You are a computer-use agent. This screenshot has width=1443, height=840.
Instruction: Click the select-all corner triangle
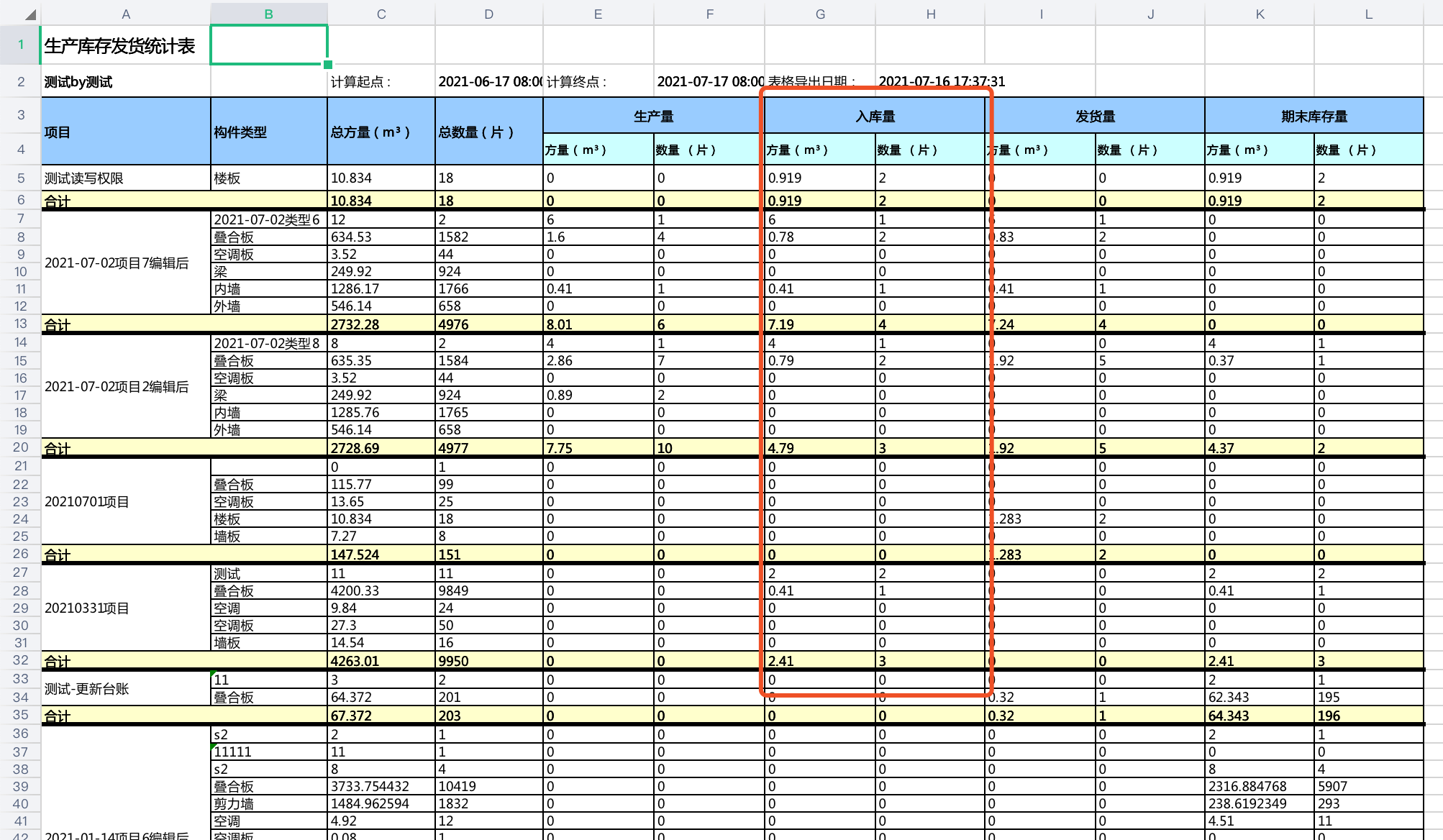click(x=29, y=14)
